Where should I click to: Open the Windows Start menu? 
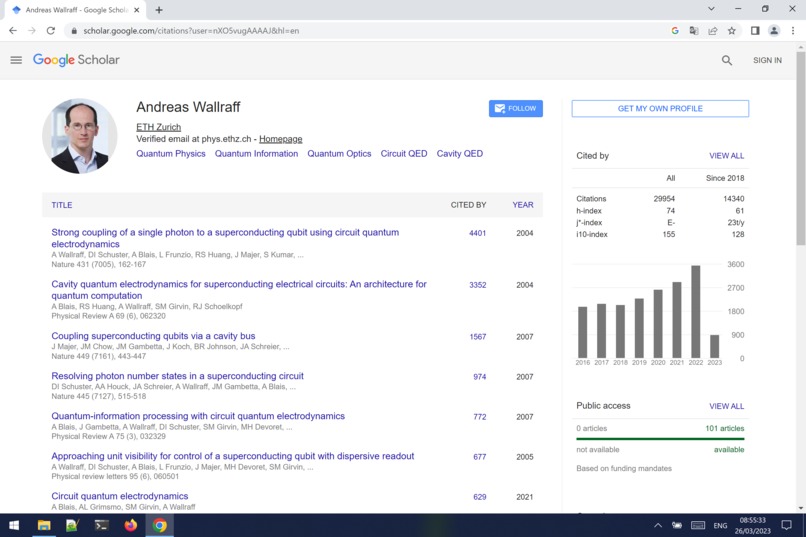point(14,525)
